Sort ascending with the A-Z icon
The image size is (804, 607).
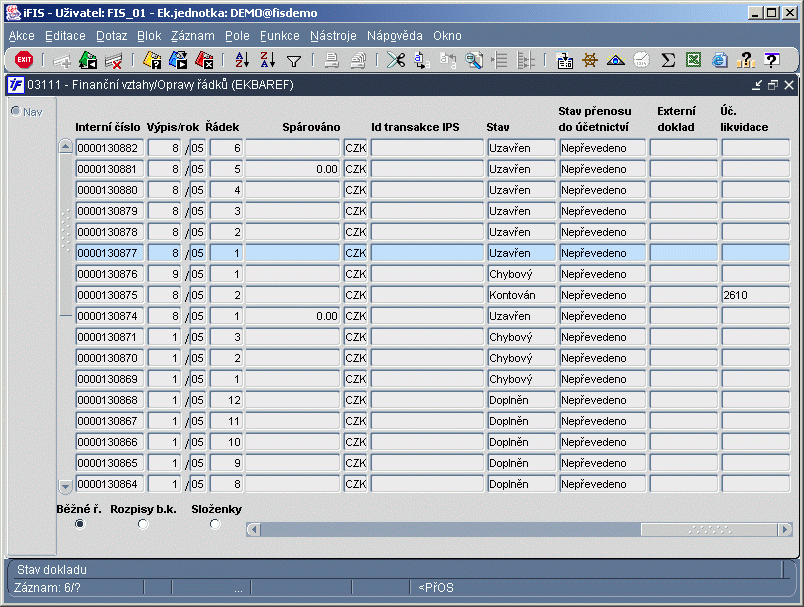[x=242, y=60]
